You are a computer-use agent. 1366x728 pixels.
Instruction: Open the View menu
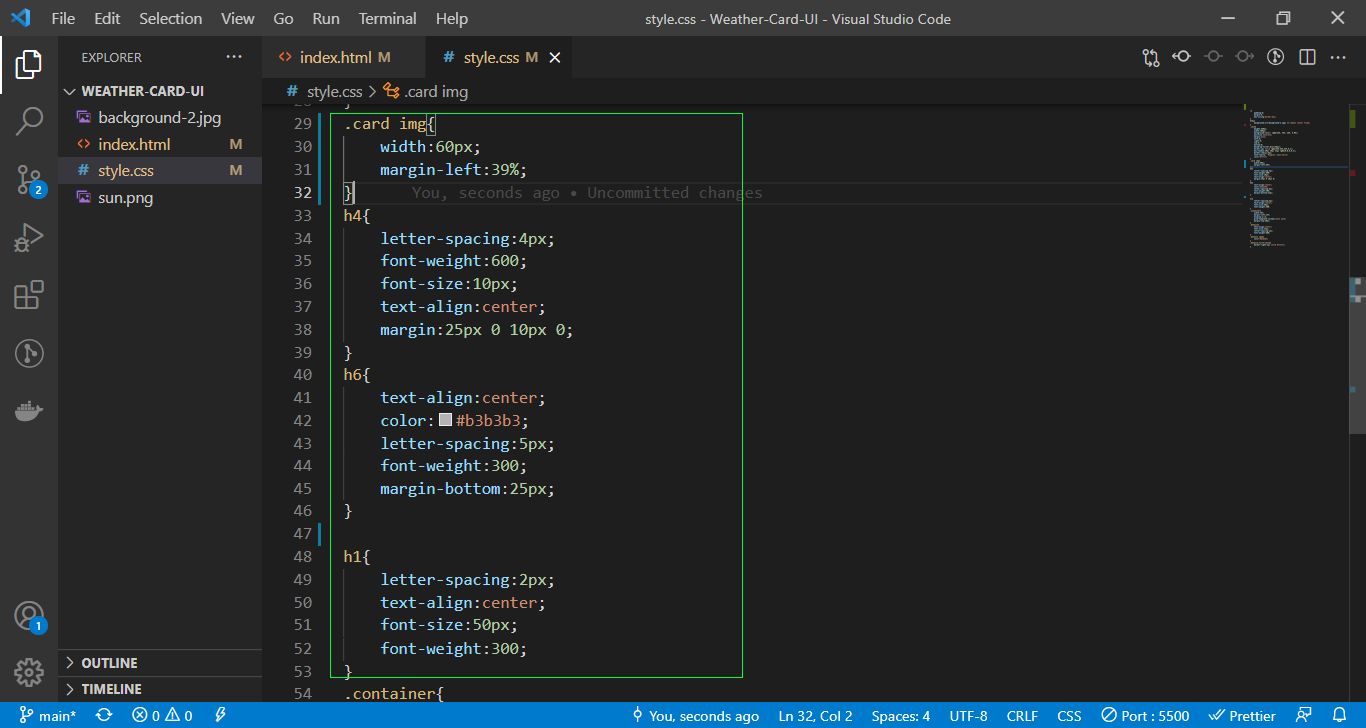(x=237, y=18)
